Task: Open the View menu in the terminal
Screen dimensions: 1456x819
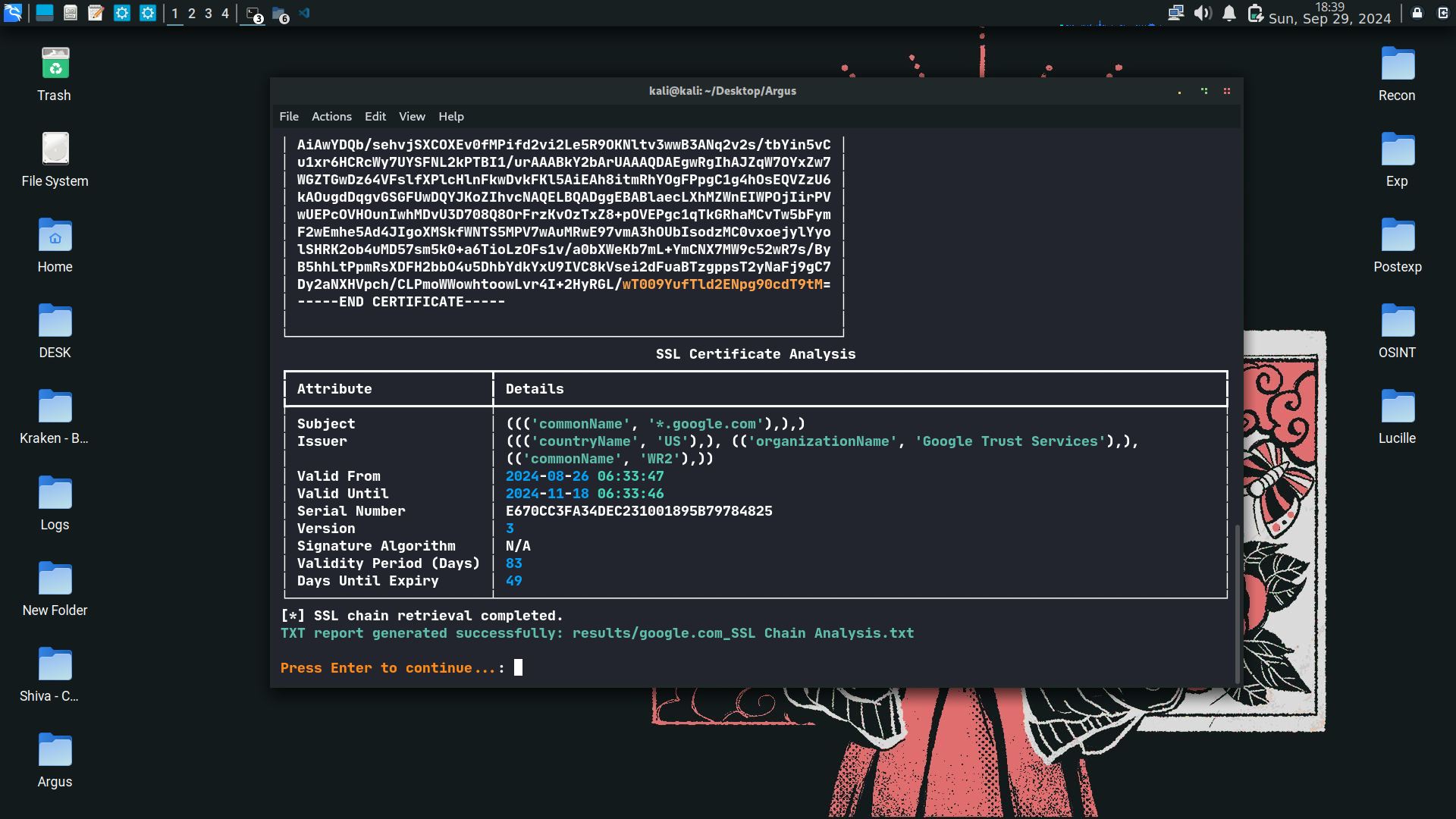Action: coord(411,116)
